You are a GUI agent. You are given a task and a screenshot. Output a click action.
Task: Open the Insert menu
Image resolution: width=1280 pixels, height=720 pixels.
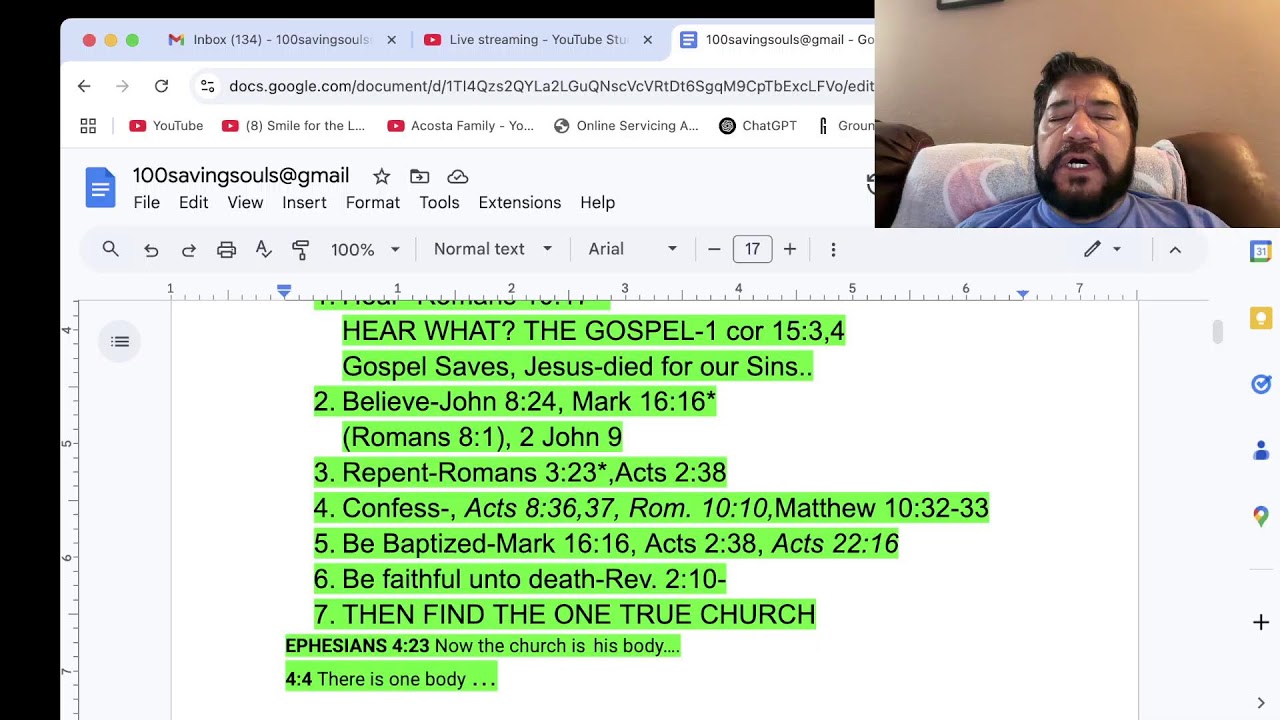[304, 202]
